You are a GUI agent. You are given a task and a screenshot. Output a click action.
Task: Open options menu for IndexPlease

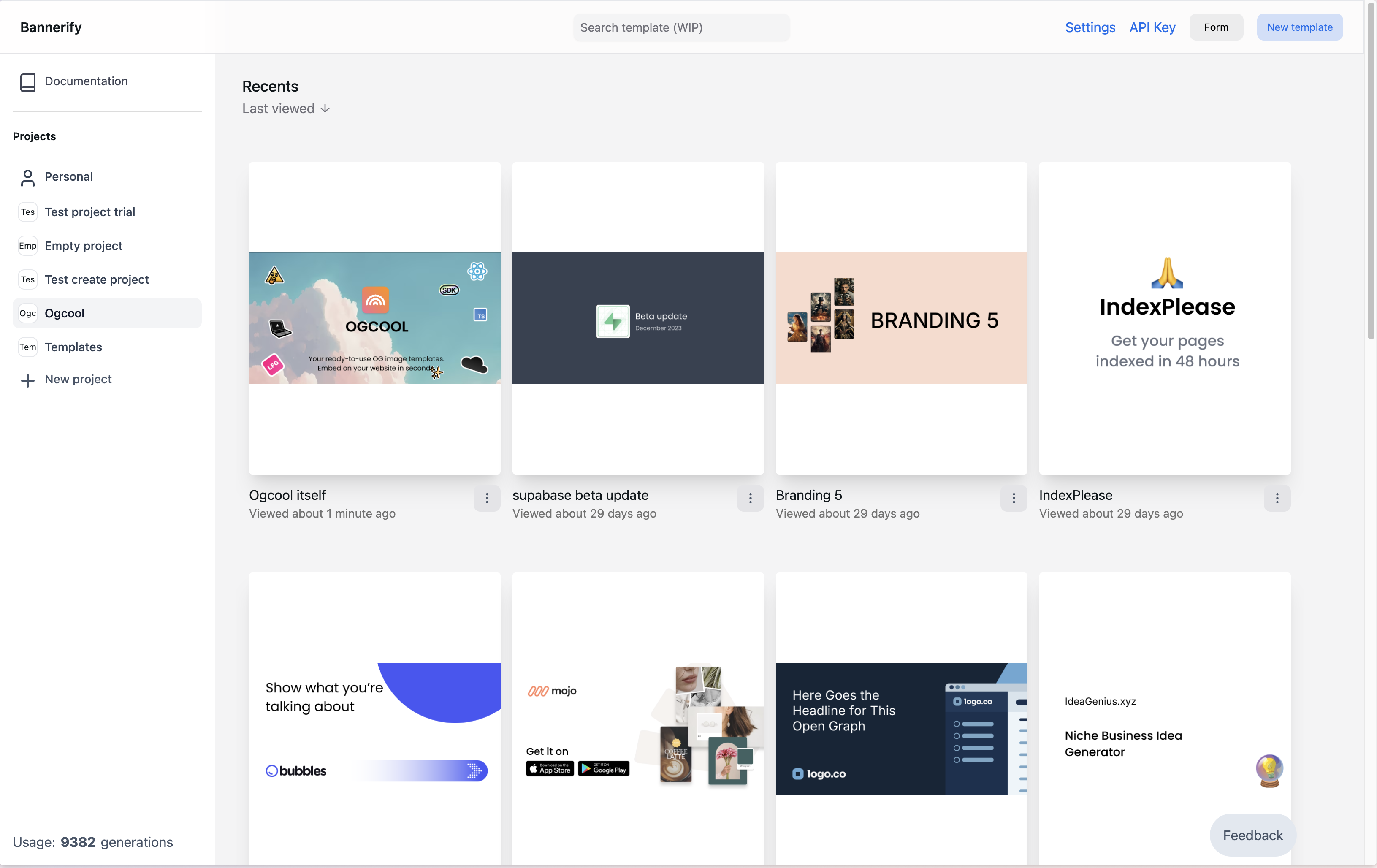coord(1277,499)
